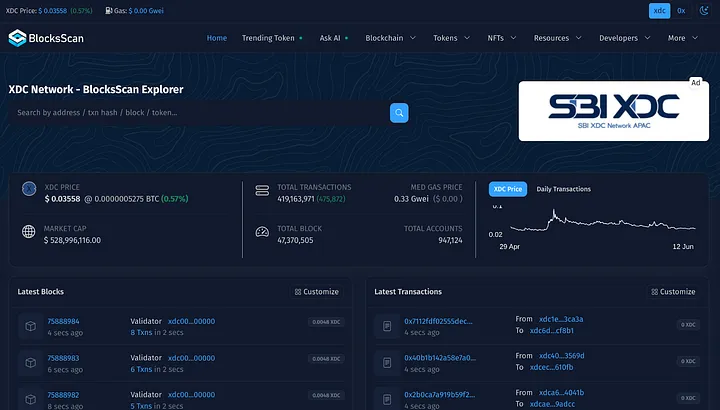The image size is (720, 410).
Task: Open block 75888983
Action: [x=63, y=358]
